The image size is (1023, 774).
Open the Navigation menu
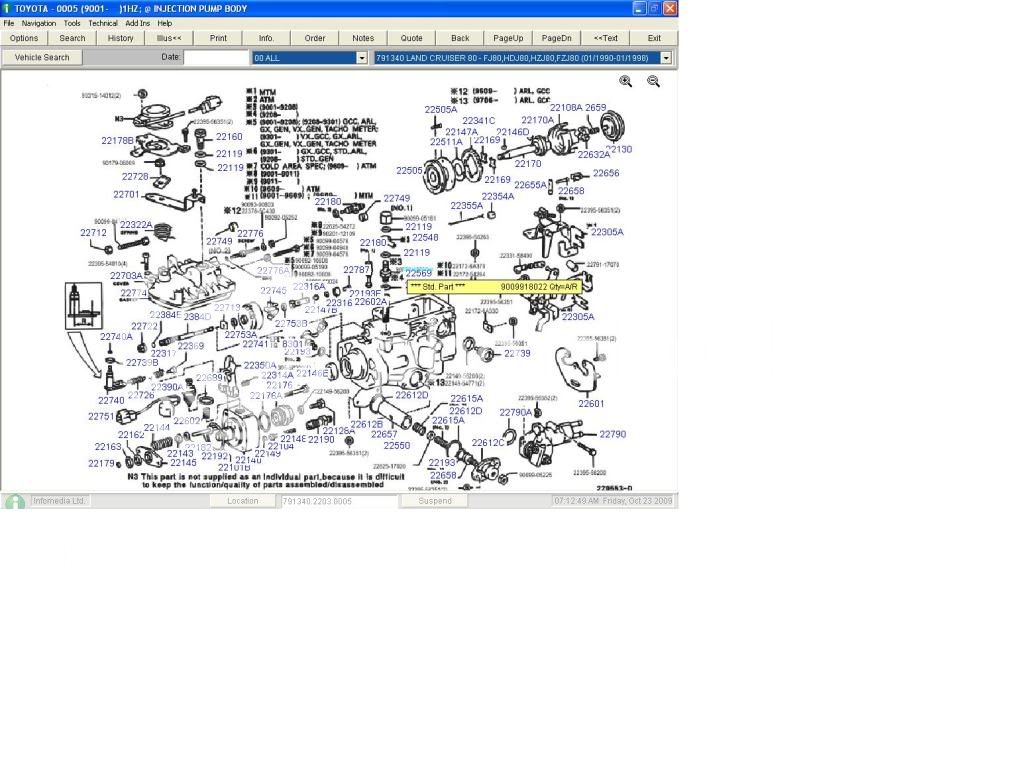tap(39, 23)
